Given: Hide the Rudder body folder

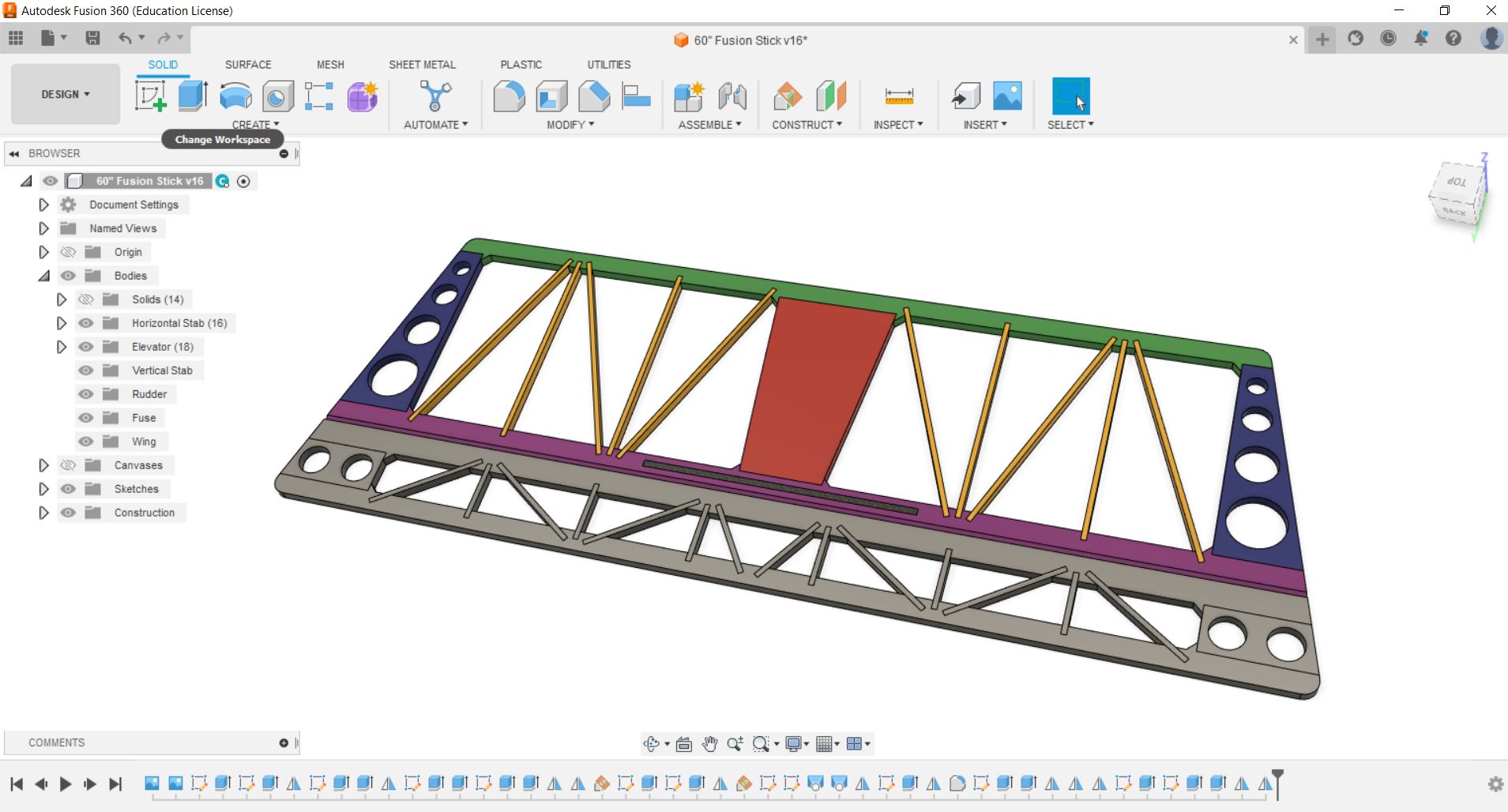Looking at the screenshot, I should click(86, 394).
